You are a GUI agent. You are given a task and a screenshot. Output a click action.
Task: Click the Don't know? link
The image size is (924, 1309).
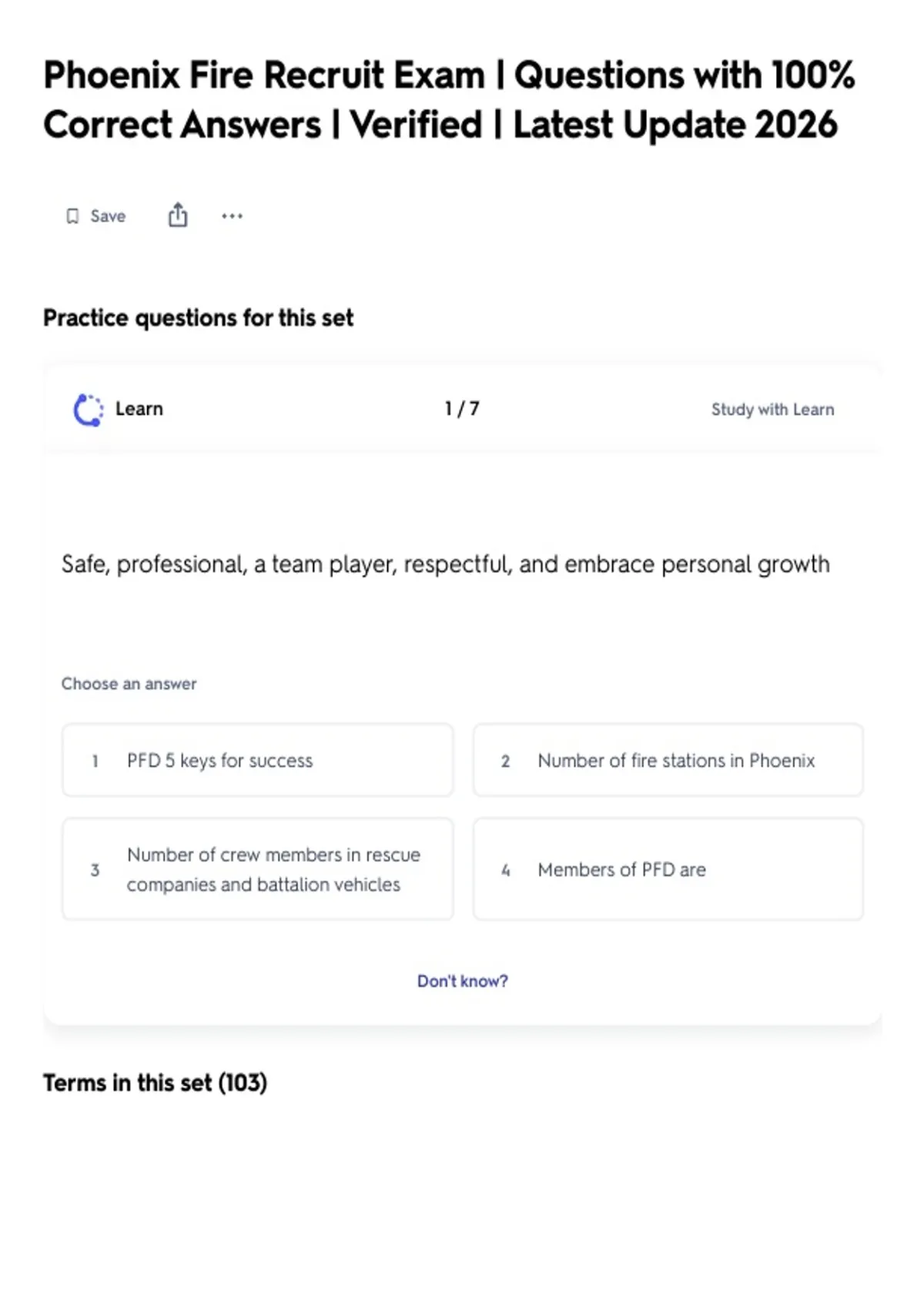[462, 981]
